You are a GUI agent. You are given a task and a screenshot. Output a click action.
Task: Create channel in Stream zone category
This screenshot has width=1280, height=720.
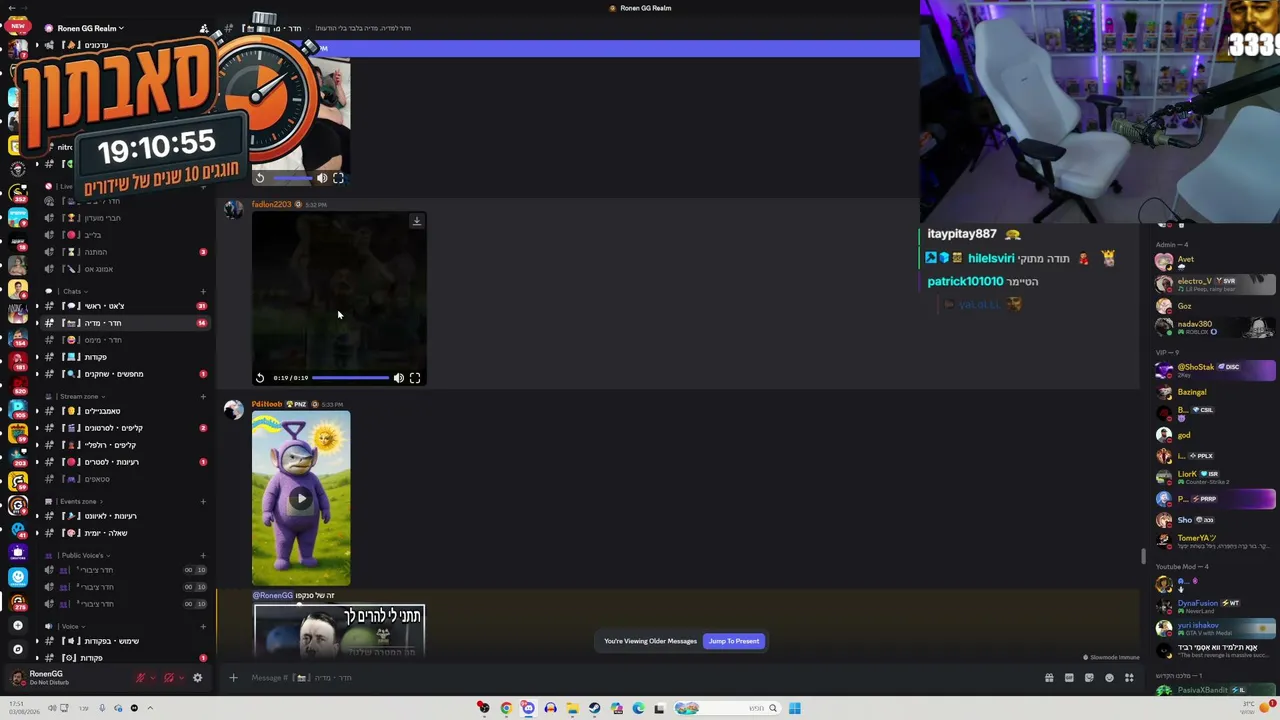203,397
